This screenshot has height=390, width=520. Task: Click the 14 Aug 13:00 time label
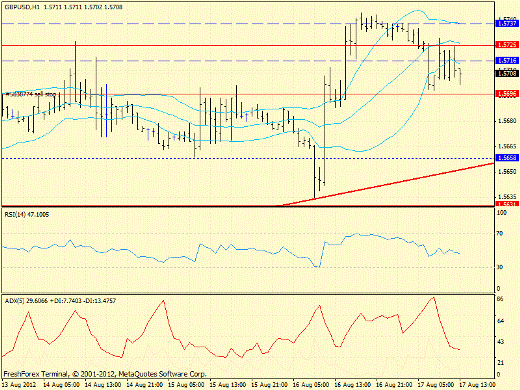(x=103, y=385)
